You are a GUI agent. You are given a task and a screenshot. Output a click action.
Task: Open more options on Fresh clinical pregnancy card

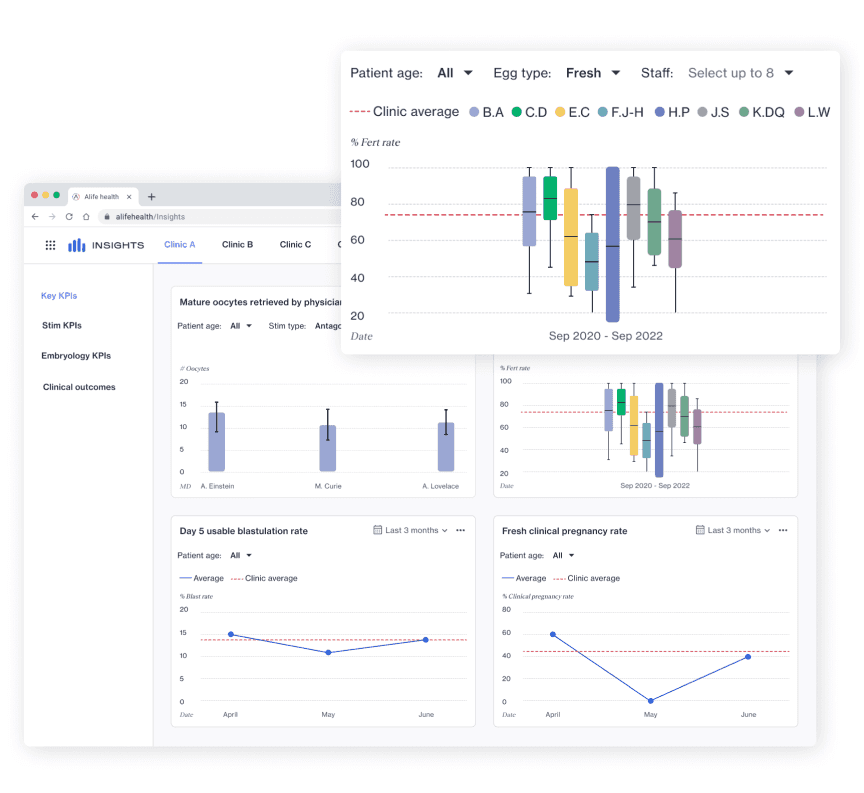pyautogui.click(x=782, y=531)
